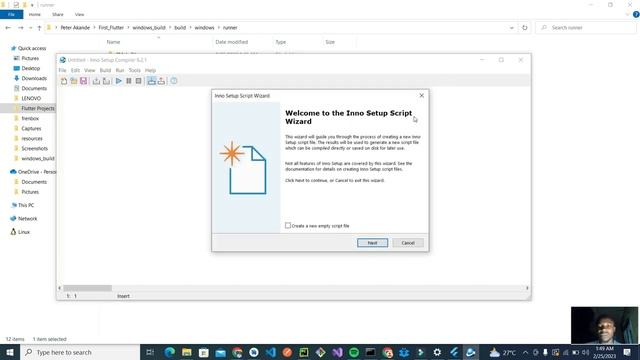Image resolution: width=640 pixels, height=360 pixels.
Task: Open Visual Studio Code from the taskbar
Action: pos(270,352)
